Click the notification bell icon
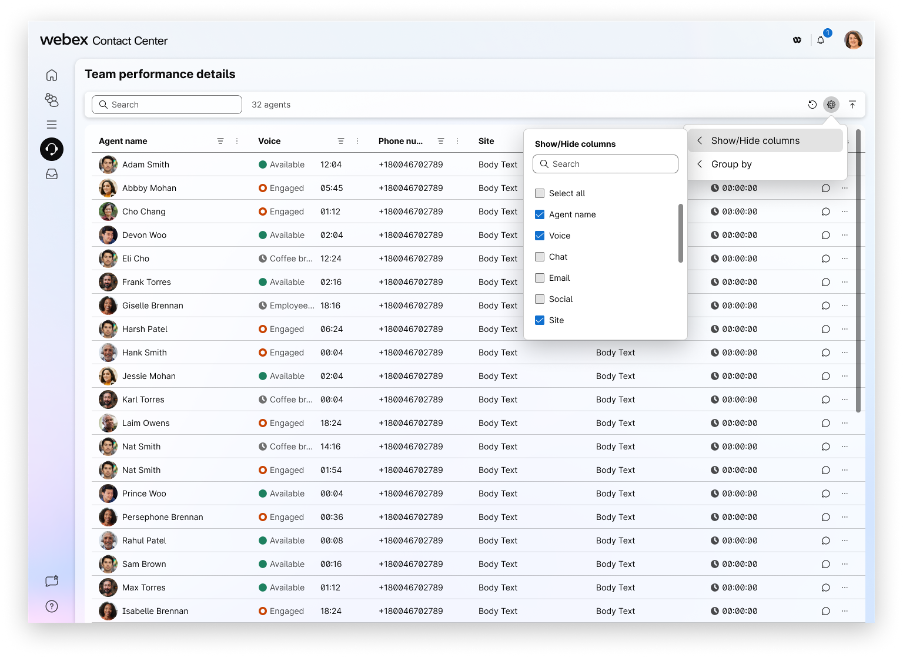The image size is (904, 658). coord(821,40)
